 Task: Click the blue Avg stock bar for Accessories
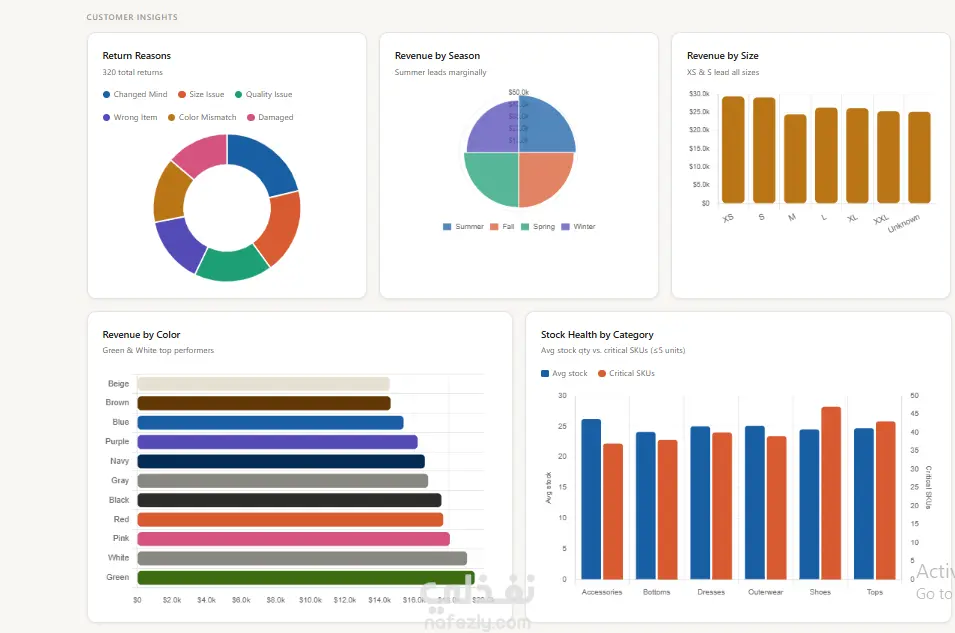click(x=591, y=499)
